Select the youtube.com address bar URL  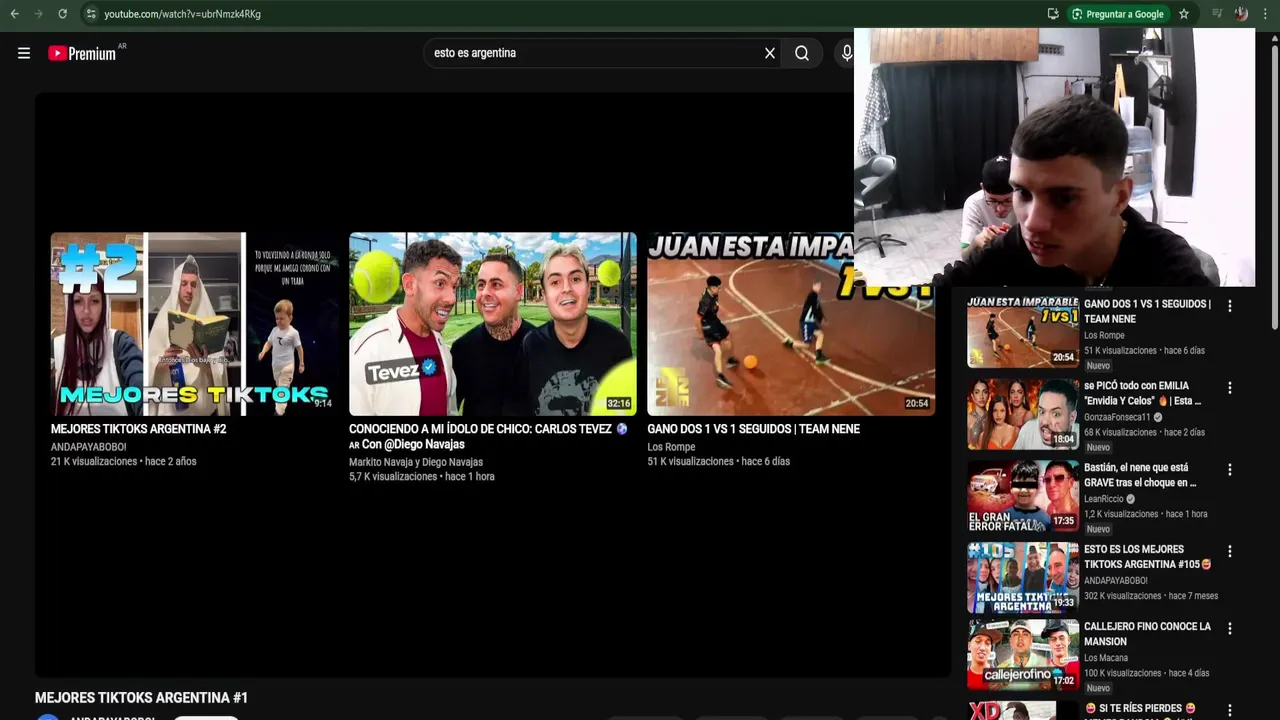(x=182, y=14)
